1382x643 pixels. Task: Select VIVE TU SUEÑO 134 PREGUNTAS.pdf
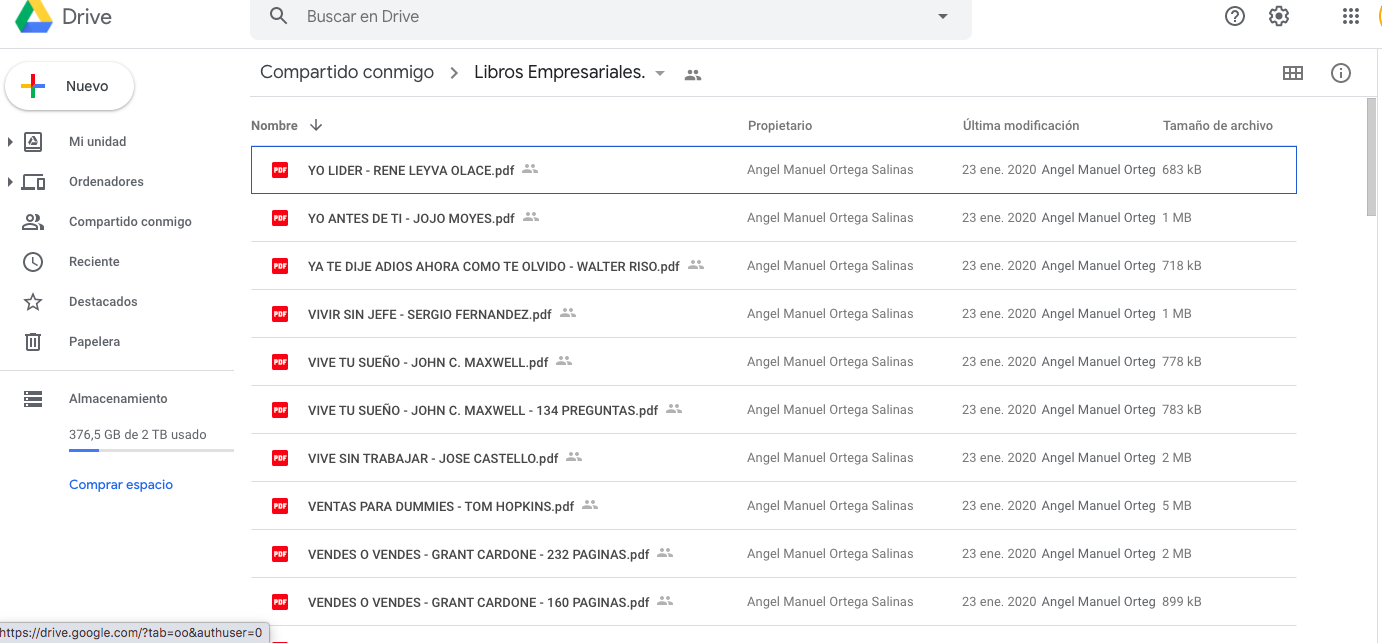(x=774, y=410)
